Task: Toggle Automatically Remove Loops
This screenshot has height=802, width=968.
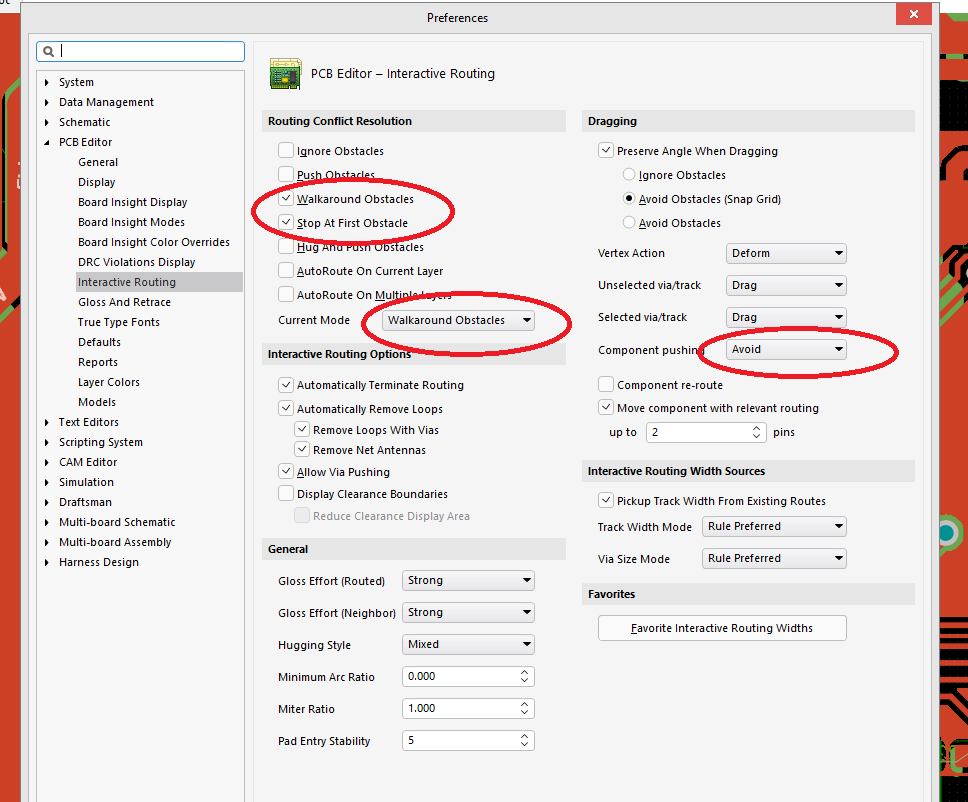Action: [x=286, y=408]
